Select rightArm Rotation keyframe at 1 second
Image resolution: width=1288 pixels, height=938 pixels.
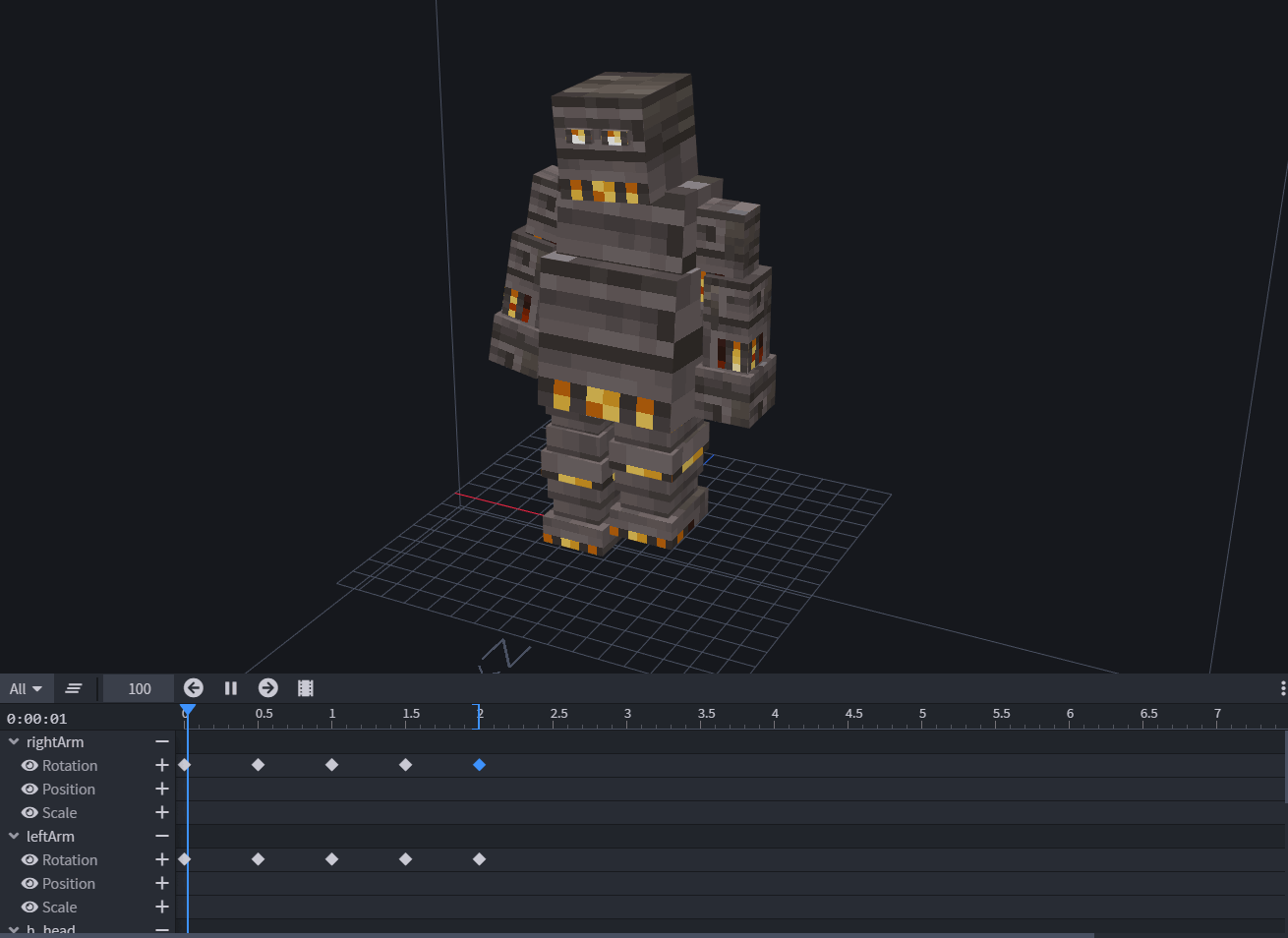point(332,765)
